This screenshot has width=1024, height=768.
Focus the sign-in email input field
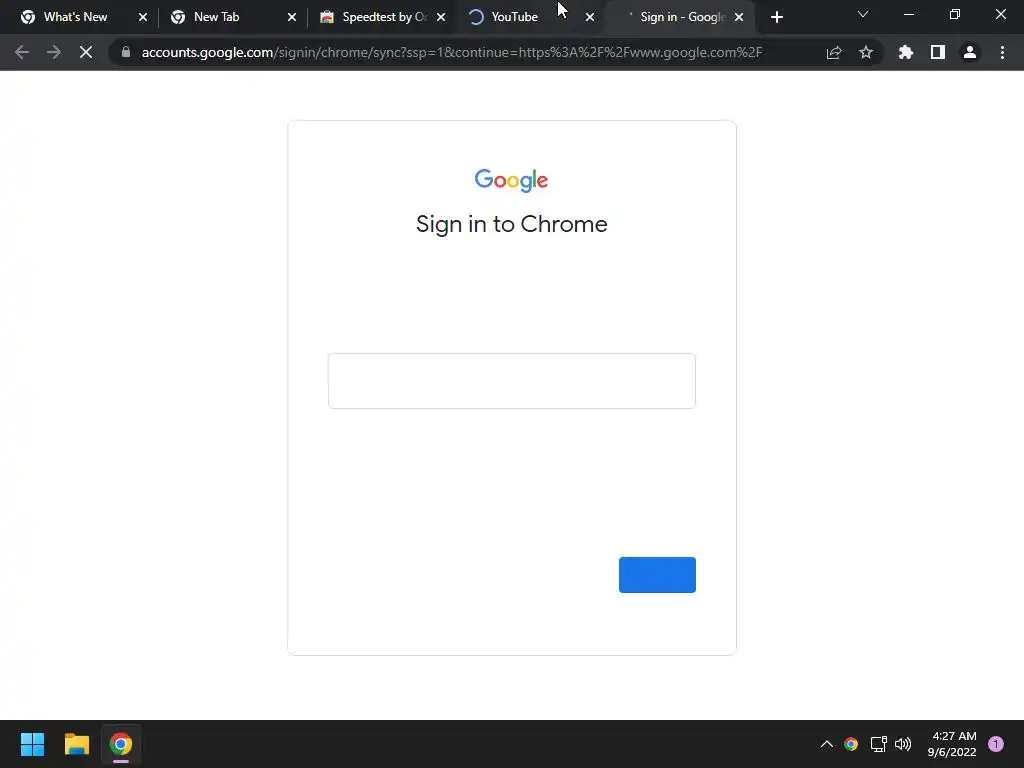coord(511,381)
